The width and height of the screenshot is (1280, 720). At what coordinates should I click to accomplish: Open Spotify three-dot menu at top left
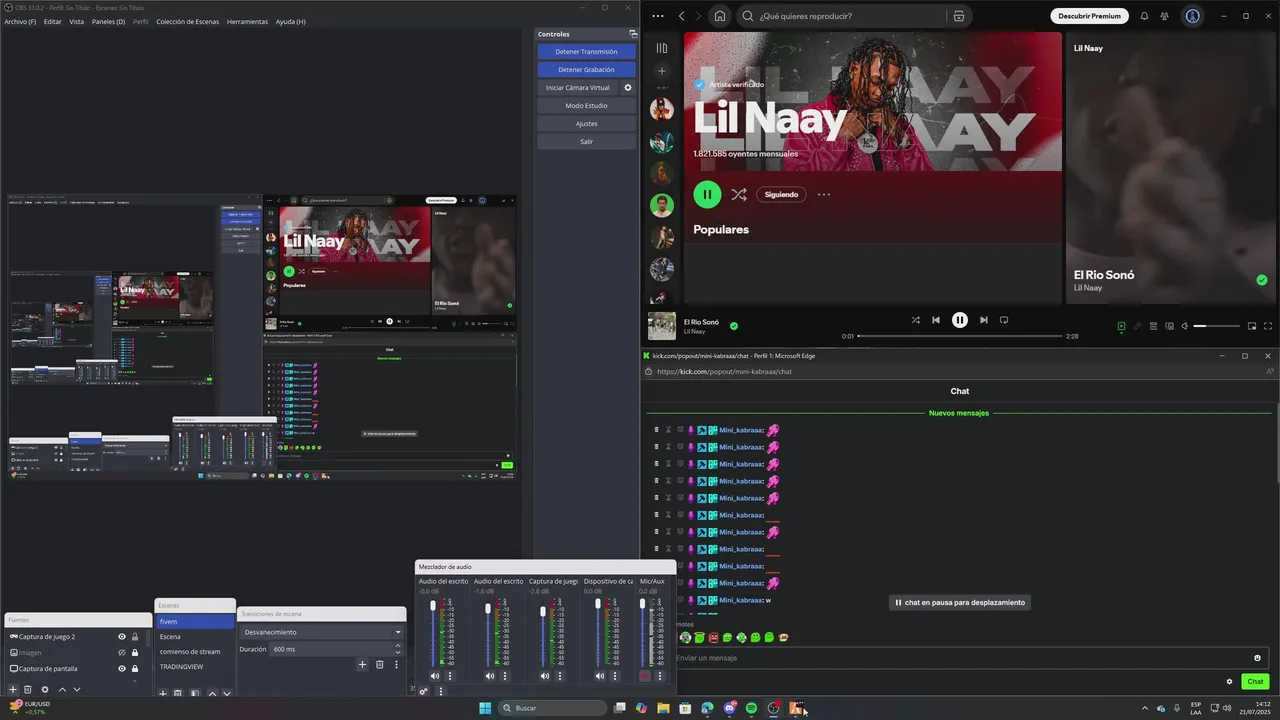tap(658, 16)
